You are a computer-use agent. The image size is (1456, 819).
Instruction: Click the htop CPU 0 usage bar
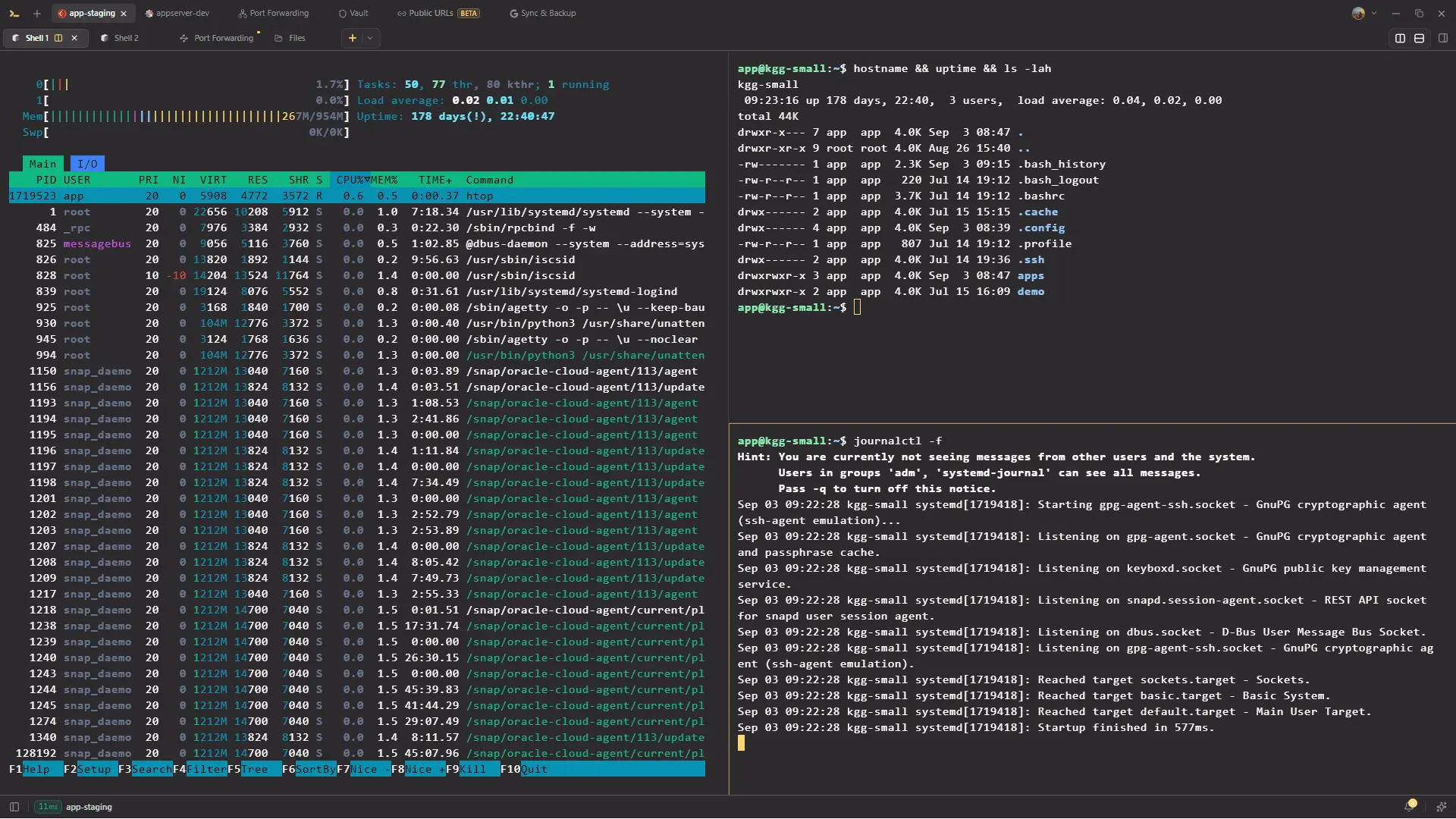click(193, 84)
